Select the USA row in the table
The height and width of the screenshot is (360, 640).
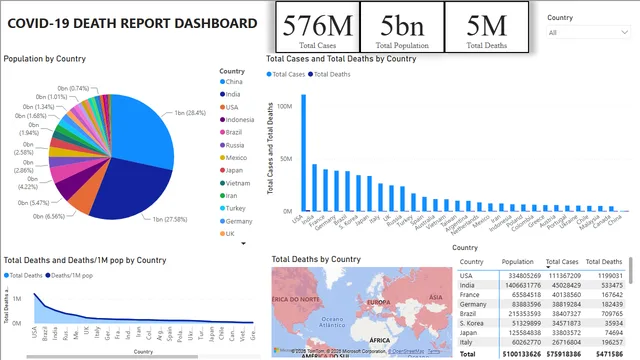(542, 276)
